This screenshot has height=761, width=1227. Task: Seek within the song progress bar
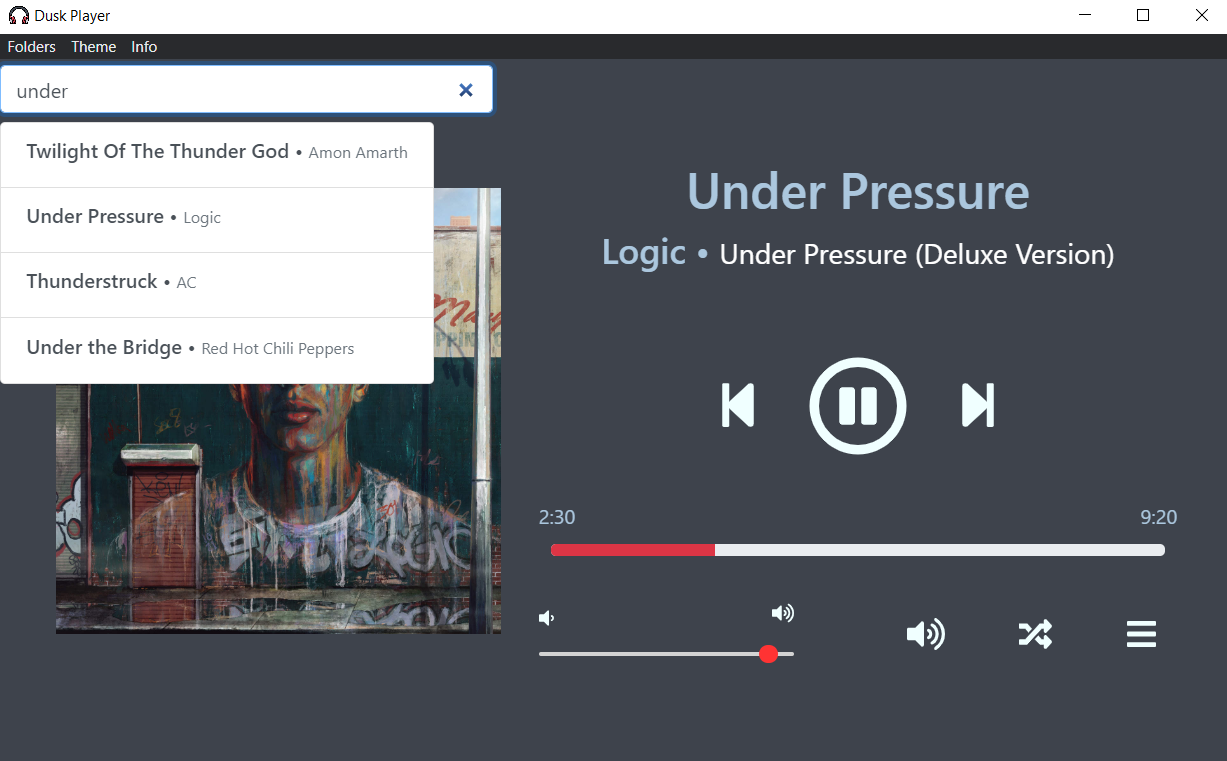point(858,550)
